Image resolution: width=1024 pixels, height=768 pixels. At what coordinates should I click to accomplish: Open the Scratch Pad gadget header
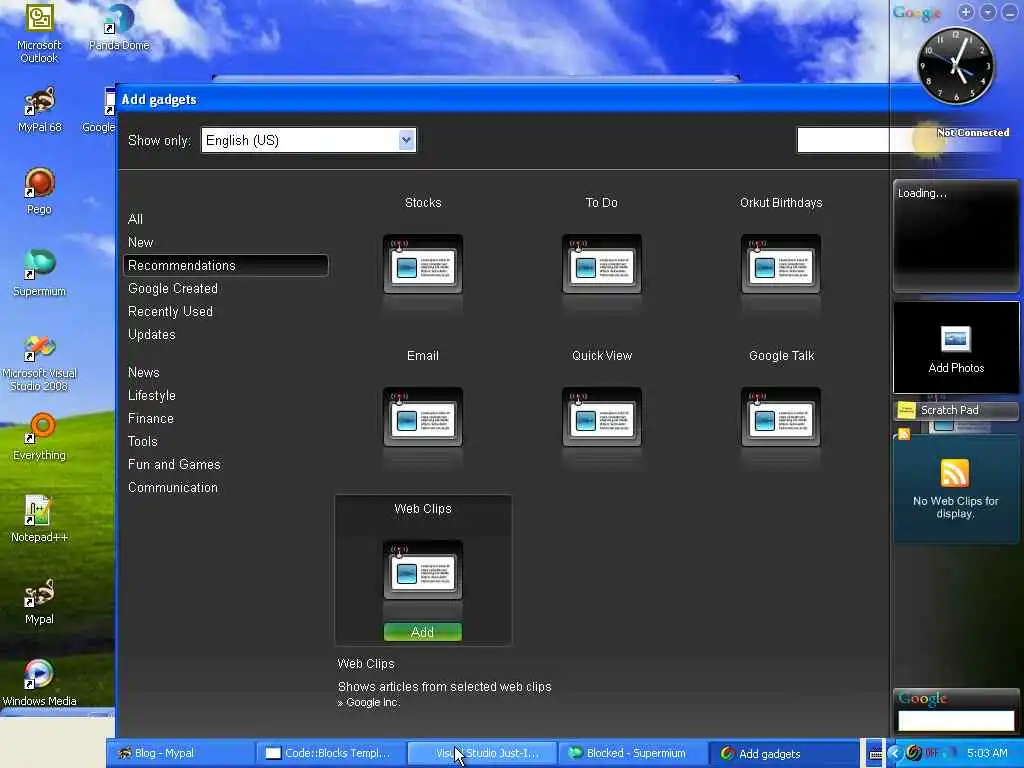(x=955, y=410)
